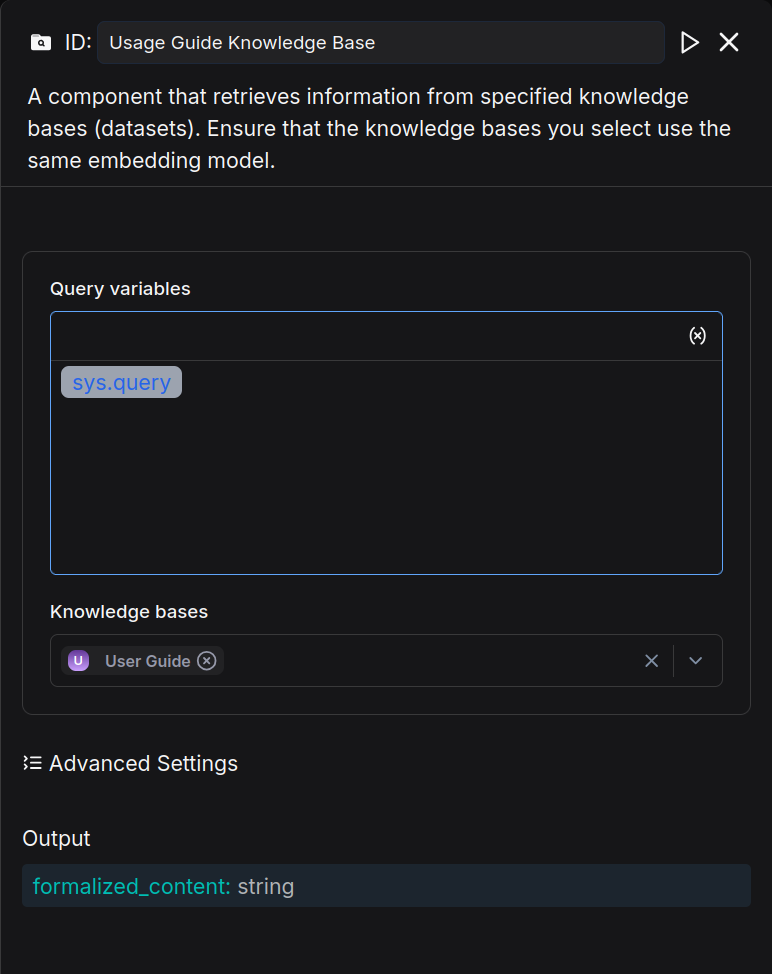The image size is (772, 974).
Task: Click the Query variables label
Action: 120,289
